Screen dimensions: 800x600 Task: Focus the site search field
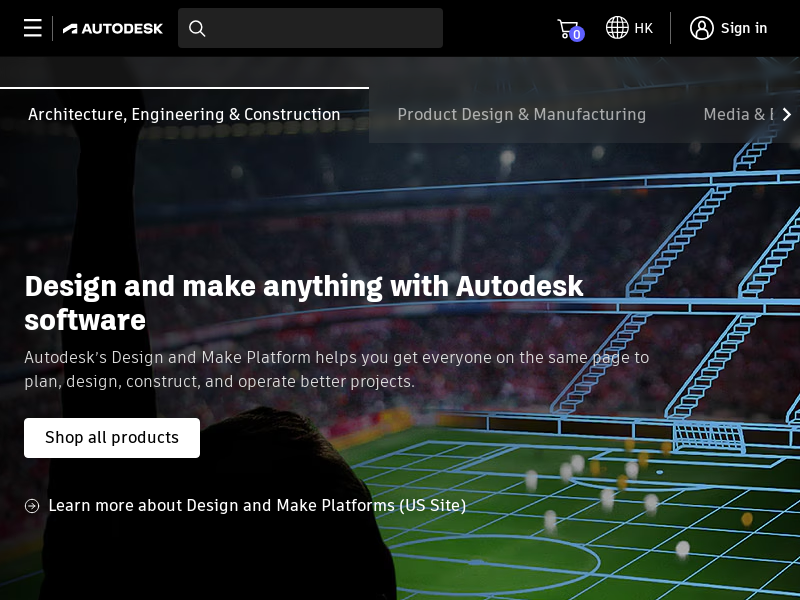click(x=310, y=28)
